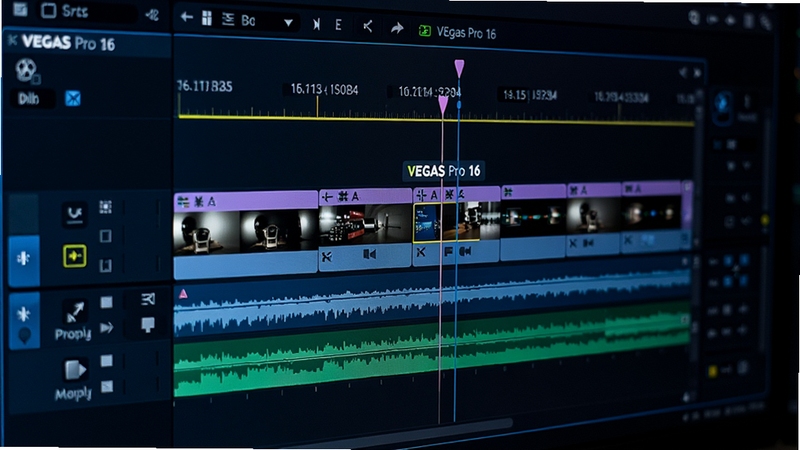
Task: Expand the Bc dropdown arrow
Action: [x=288, y=23]
